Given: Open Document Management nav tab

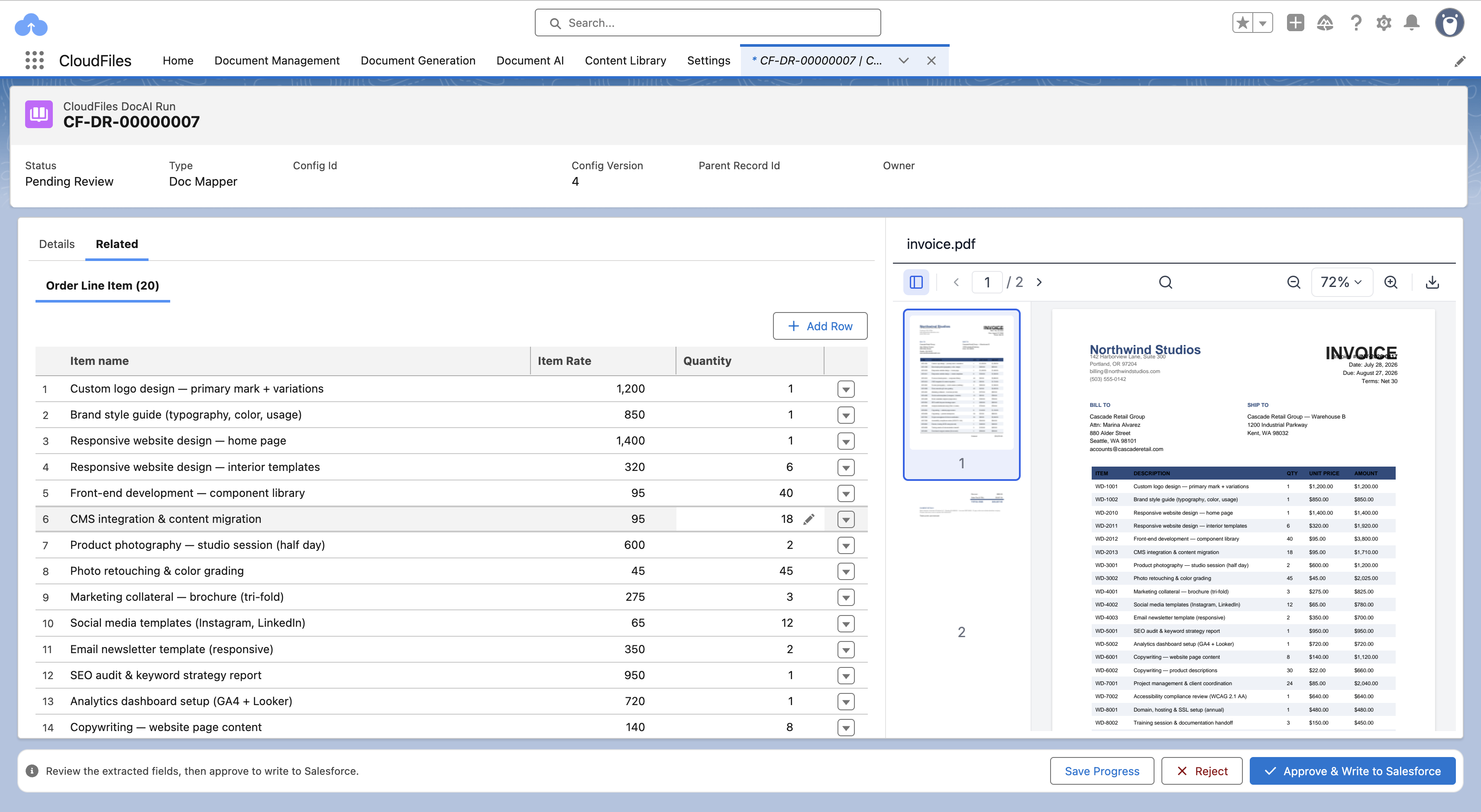Looking at the screenshot, I should click(x=277, y=60).
